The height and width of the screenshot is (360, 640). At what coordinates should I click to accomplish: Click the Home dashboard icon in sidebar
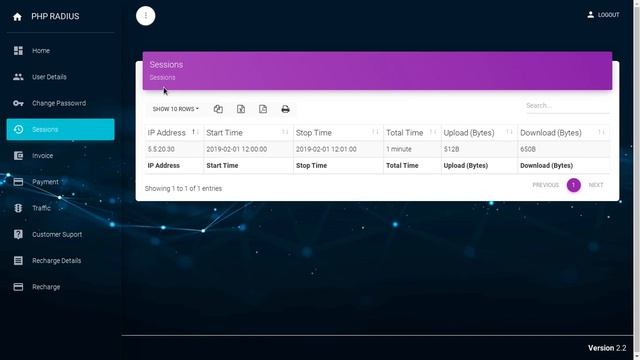pos(18,50)
